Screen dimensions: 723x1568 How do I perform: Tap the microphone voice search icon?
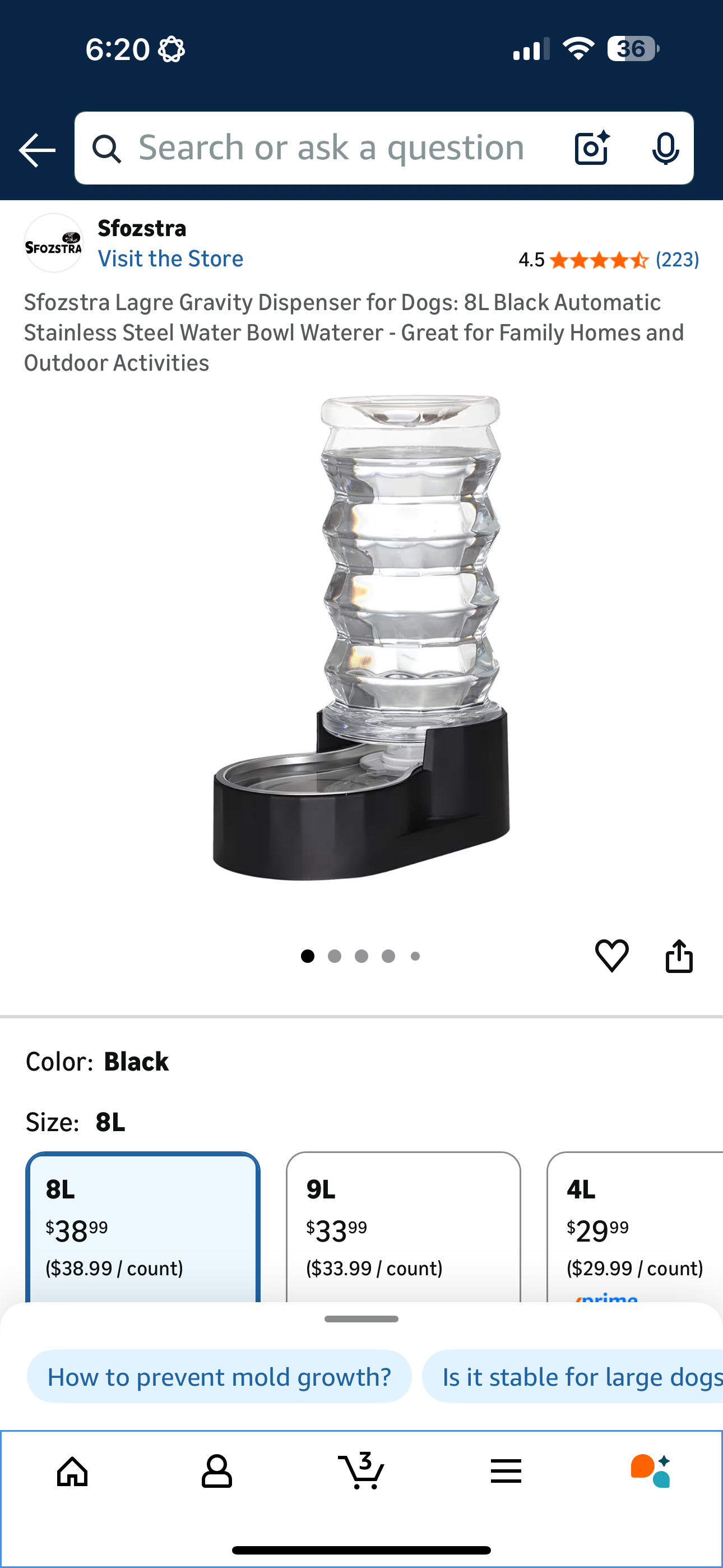[x=665, y=148]
